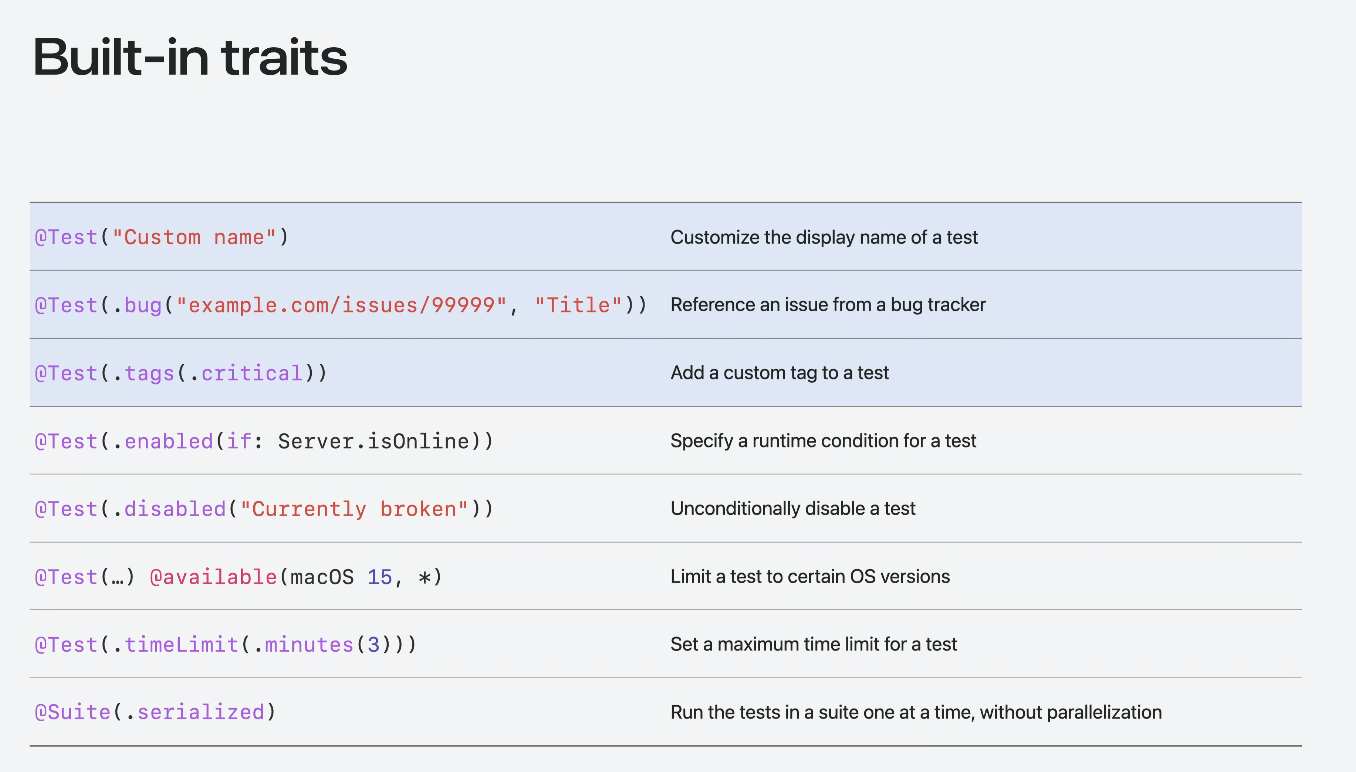Click the "Title" string in the bug trait
The width and height of the screenshot is (1356, 772).
click(579, 305)
